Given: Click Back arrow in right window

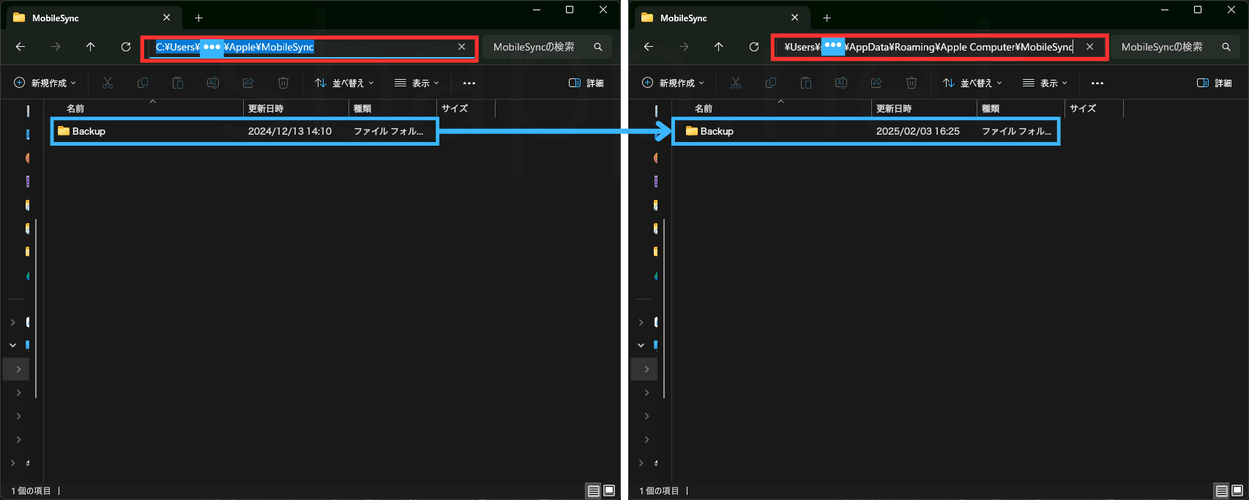Looking at the screenshot, I should tap(648, 47).
